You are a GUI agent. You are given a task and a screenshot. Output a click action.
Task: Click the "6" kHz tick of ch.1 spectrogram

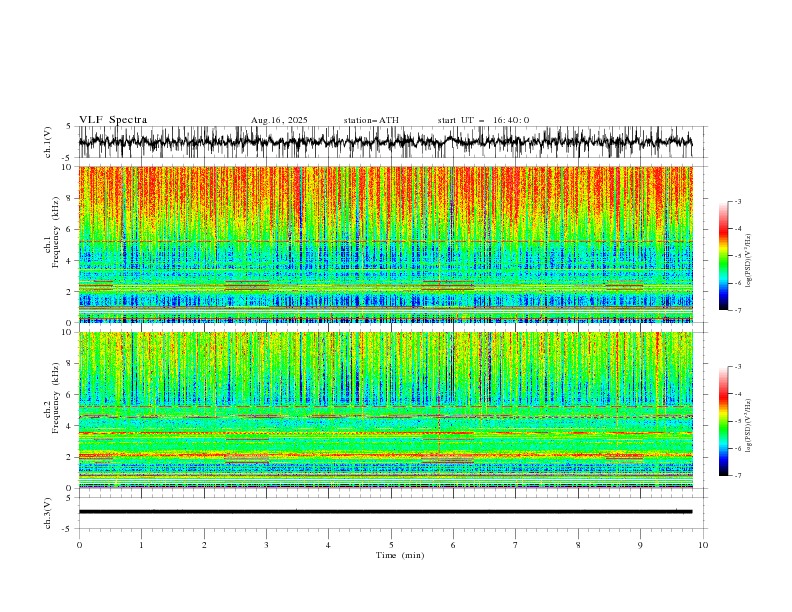point(69,229)
